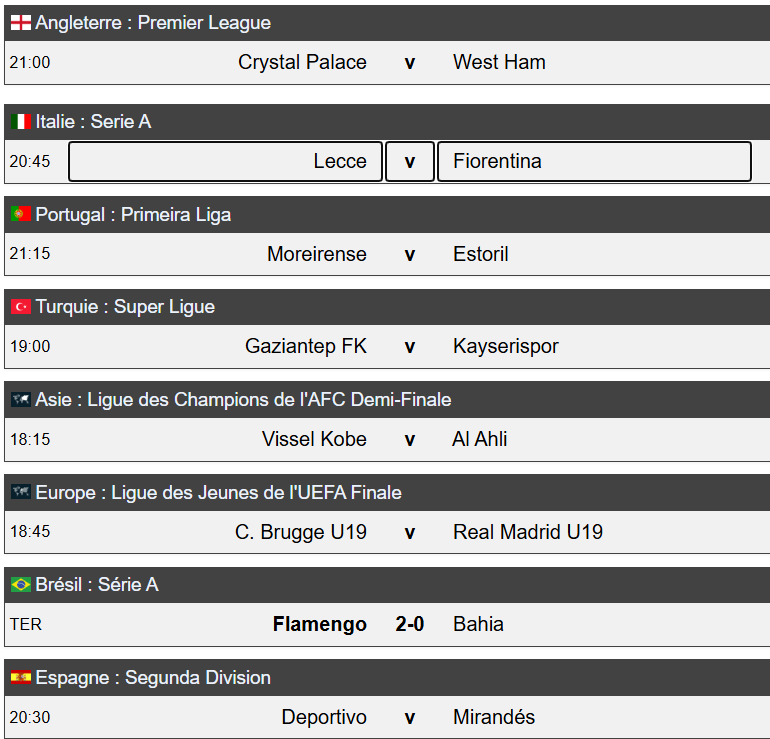Image resolution: width=770 pixels, height=739 pixels.
Task: Click the Real Madrid U19 team name
Action: point(528,532)
